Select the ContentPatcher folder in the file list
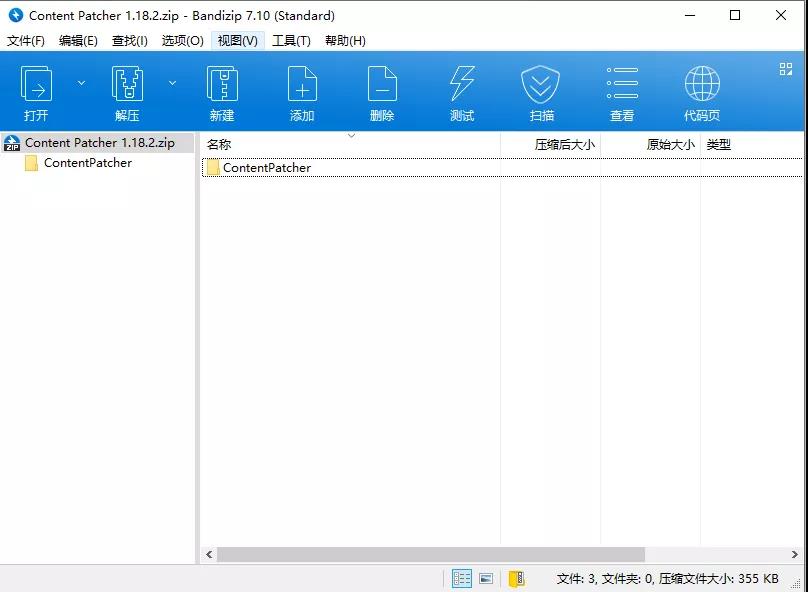Screen dimensions: 808x592 click(267, 167)
